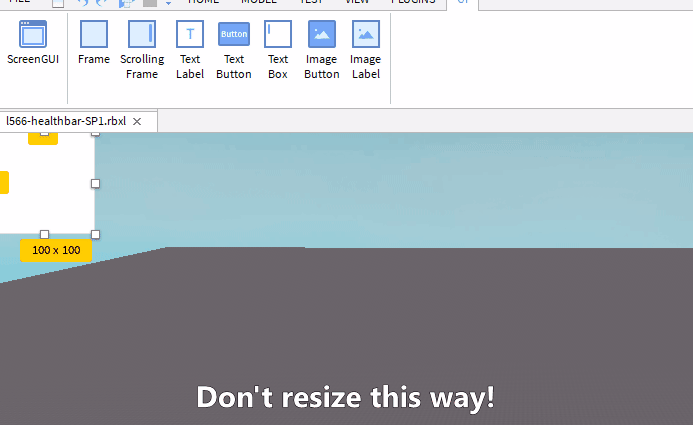Insert a Text Box

278,49
